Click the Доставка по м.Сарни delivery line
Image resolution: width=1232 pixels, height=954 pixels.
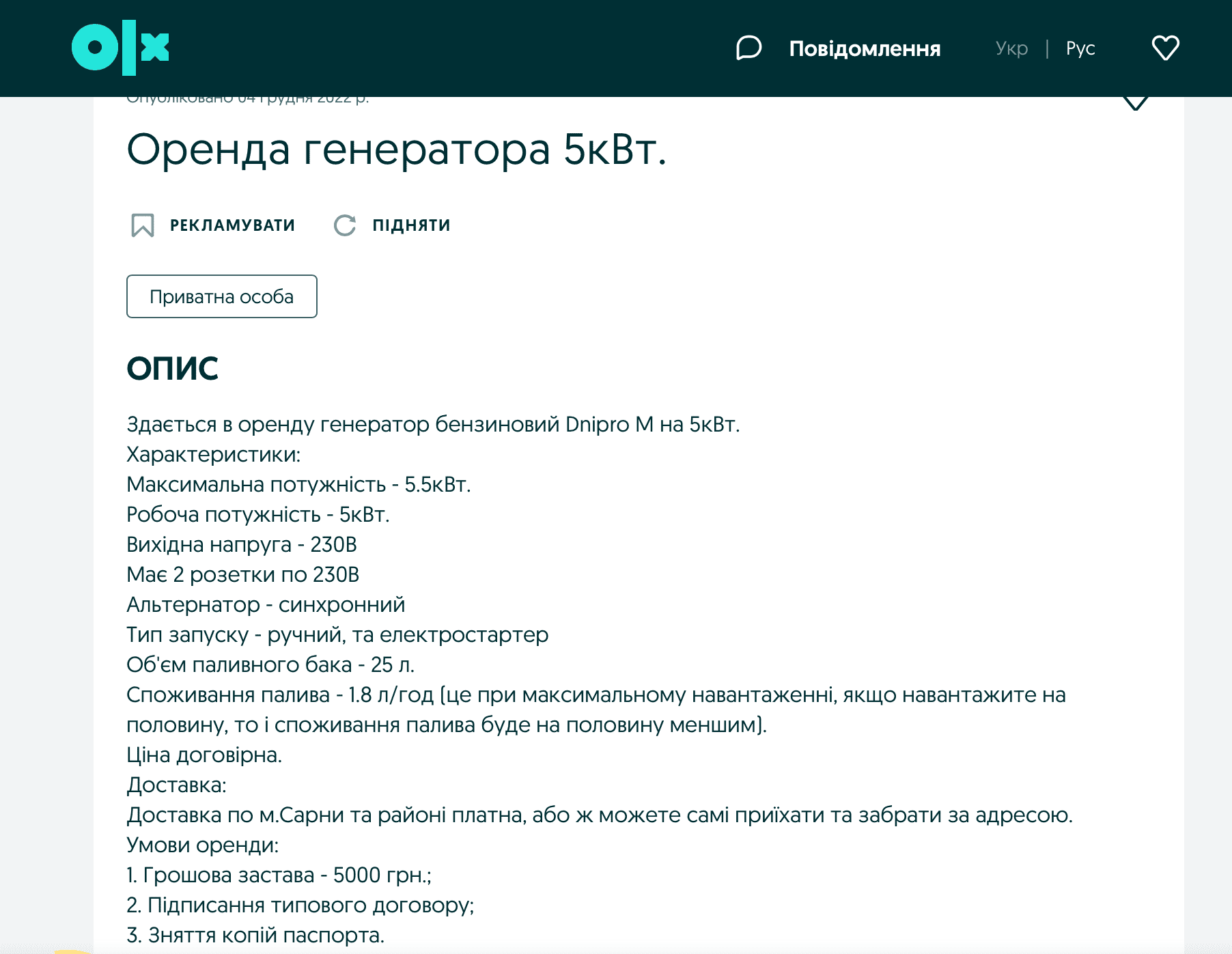pyautogui.click(x=600, y=815)
